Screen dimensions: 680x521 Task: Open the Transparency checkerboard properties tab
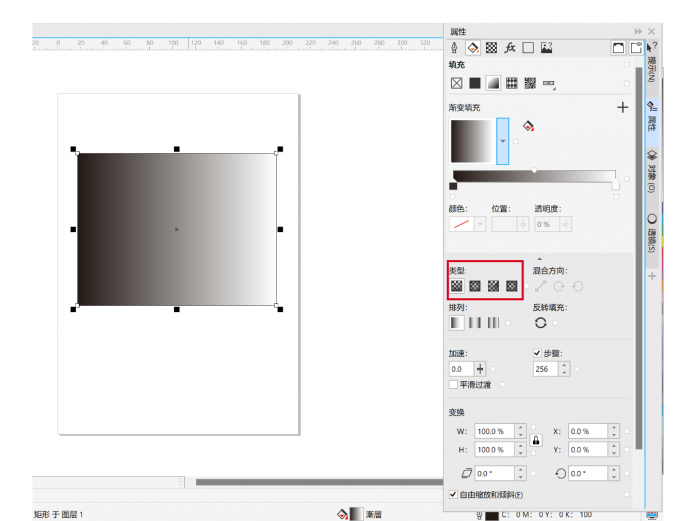coord(491,48)
